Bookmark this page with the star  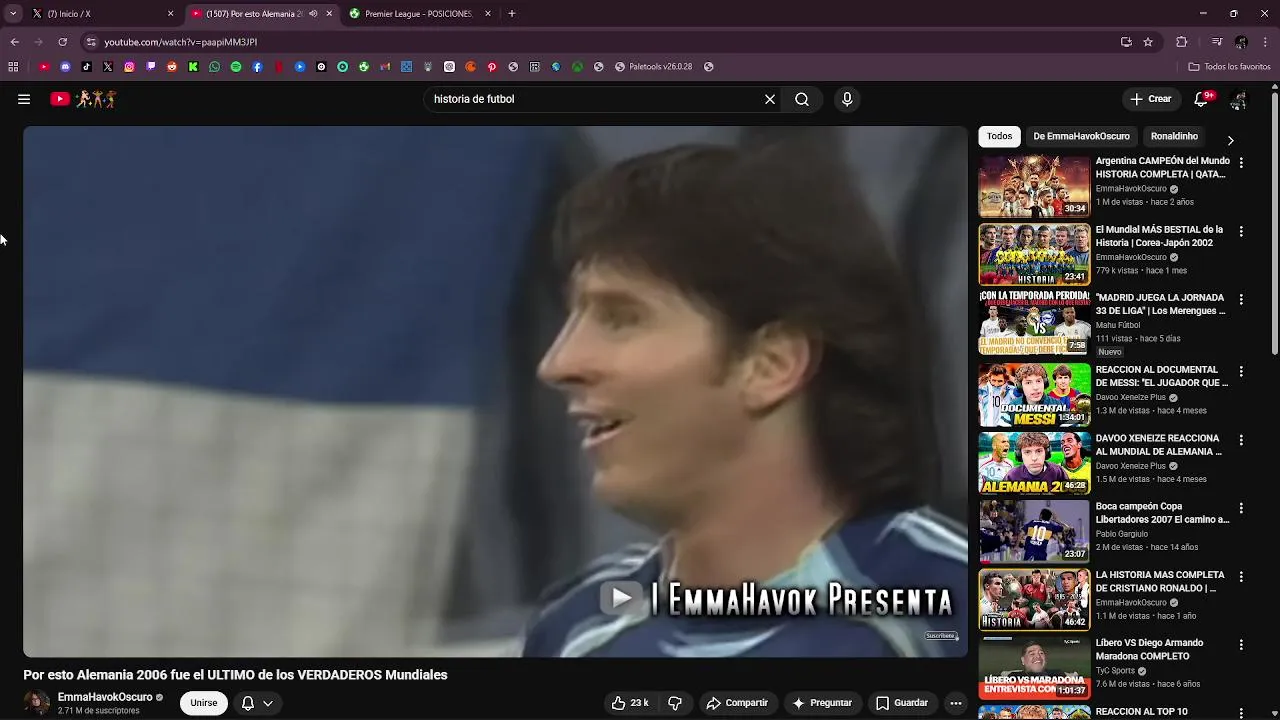click(x=1148, y=42)
